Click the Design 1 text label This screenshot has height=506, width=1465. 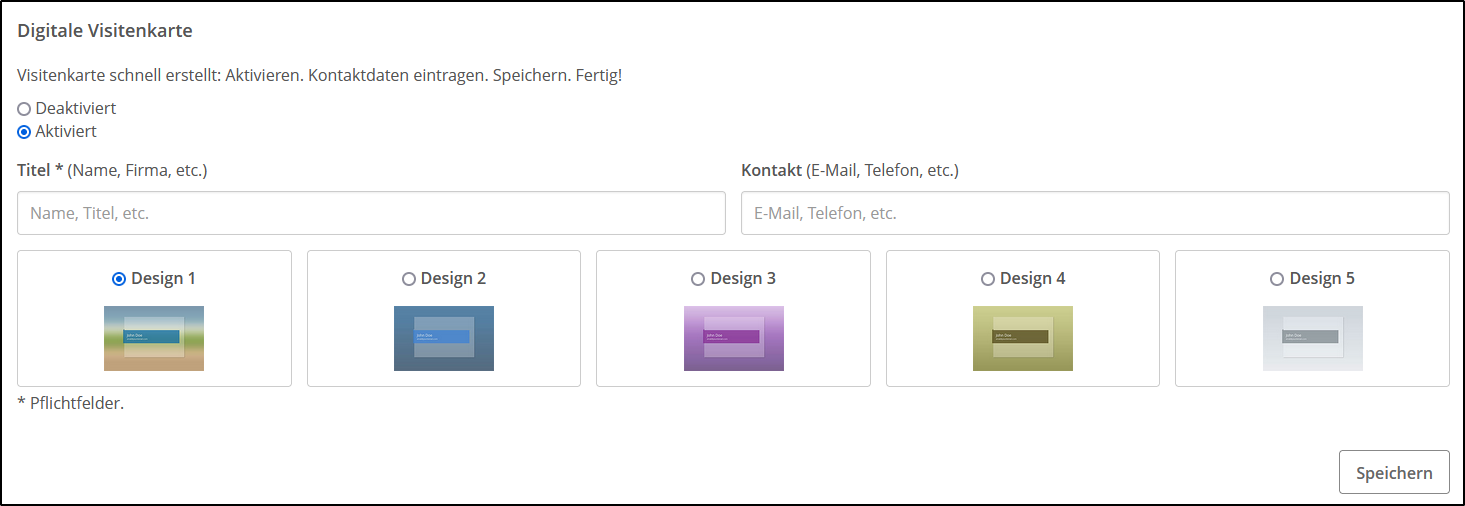pos(164,278)
